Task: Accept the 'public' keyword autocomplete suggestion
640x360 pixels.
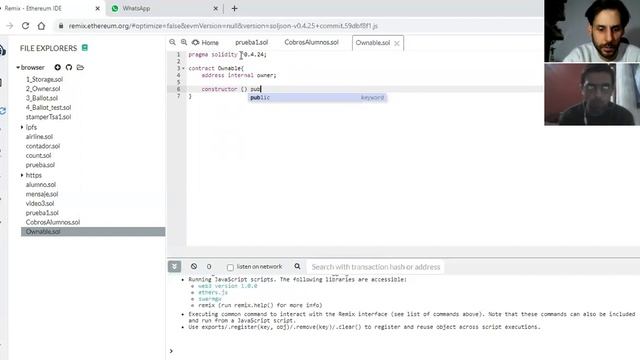Action: (317, 98)
